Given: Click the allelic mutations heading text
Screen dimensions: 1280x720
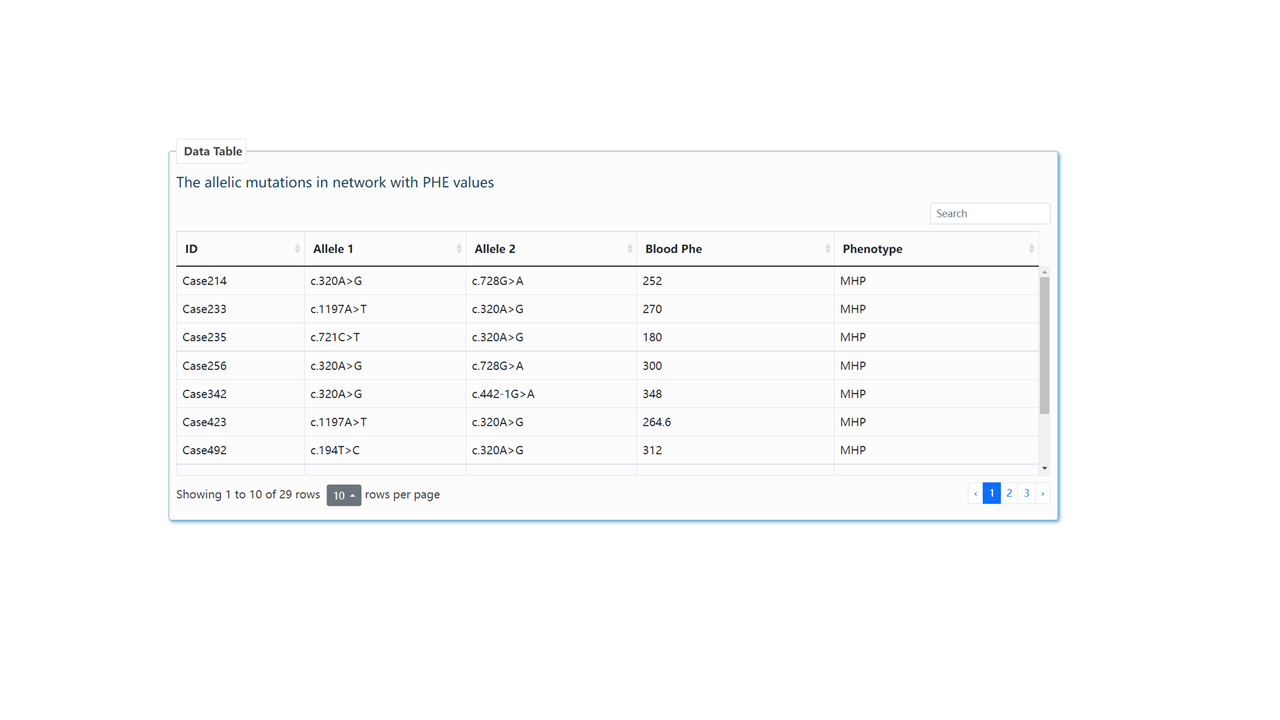Looking at the screenshot, I should click(335, 182).
